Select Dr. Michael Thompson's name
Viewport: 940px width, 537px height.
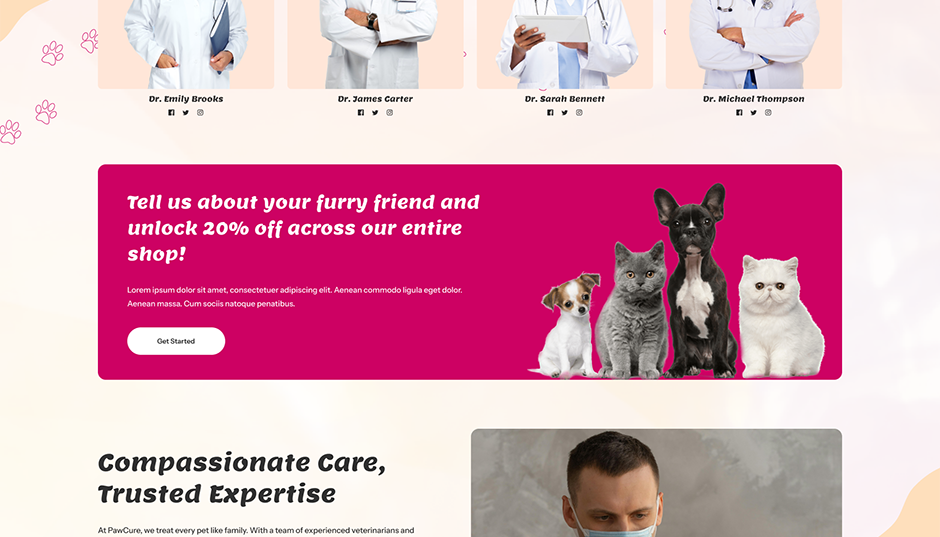click(754, 99)
